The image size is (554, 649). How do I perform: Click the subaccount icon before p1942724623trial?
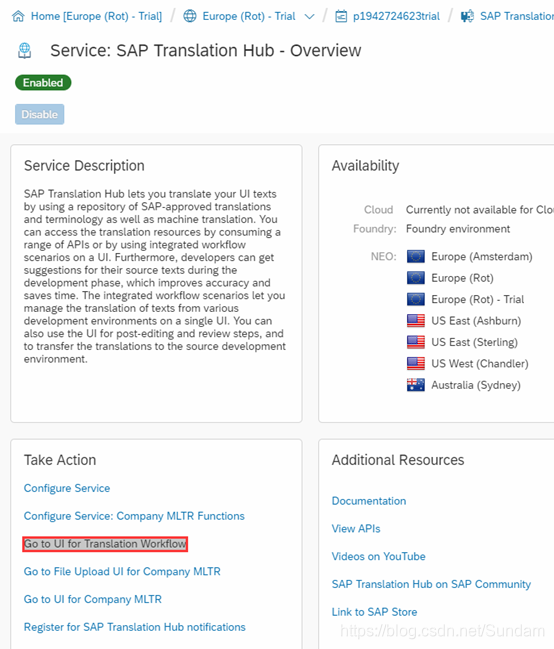pyautogui.click(x=341, y=16)
